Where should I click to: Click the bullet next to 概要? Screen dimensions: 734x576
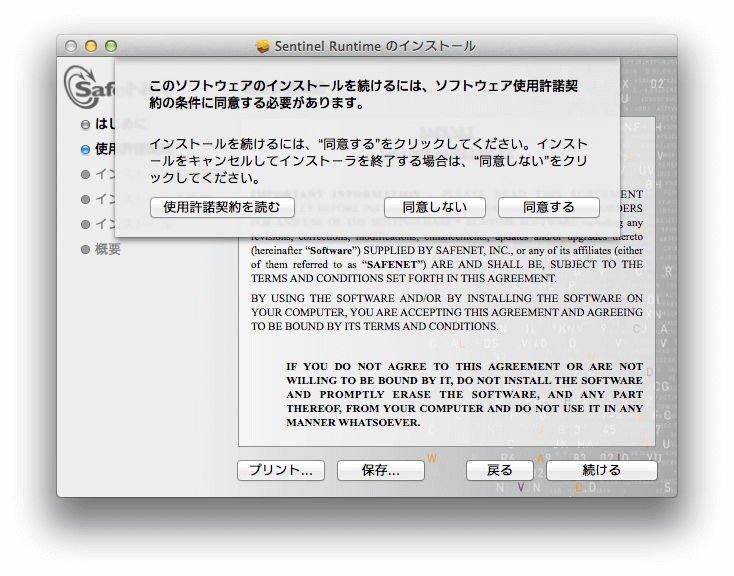pyautogui.click(x=85, y=249)
